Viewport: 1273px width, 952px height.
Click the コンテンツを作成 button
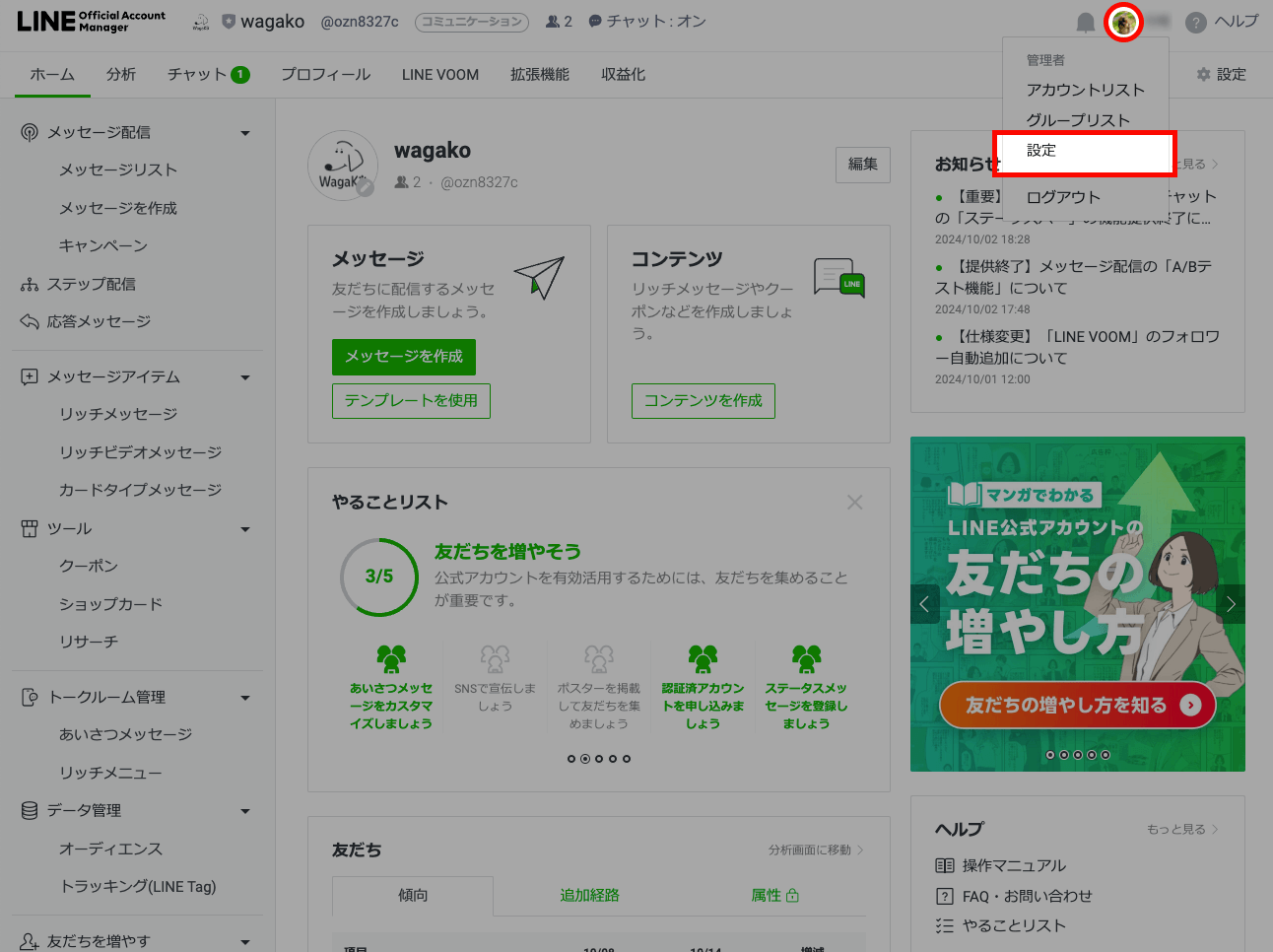tap(703, 400)
